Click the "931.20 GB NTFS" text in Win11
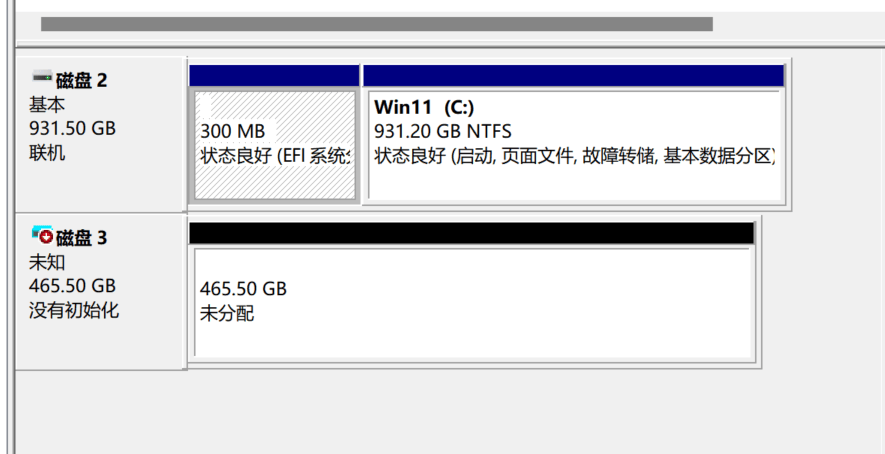 coord(442,131)
